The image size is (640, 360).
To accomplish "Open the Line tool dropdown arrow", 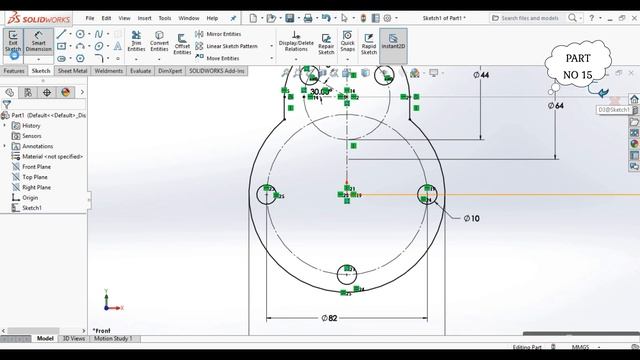I will pyautogui.click(x=70, y=34).
